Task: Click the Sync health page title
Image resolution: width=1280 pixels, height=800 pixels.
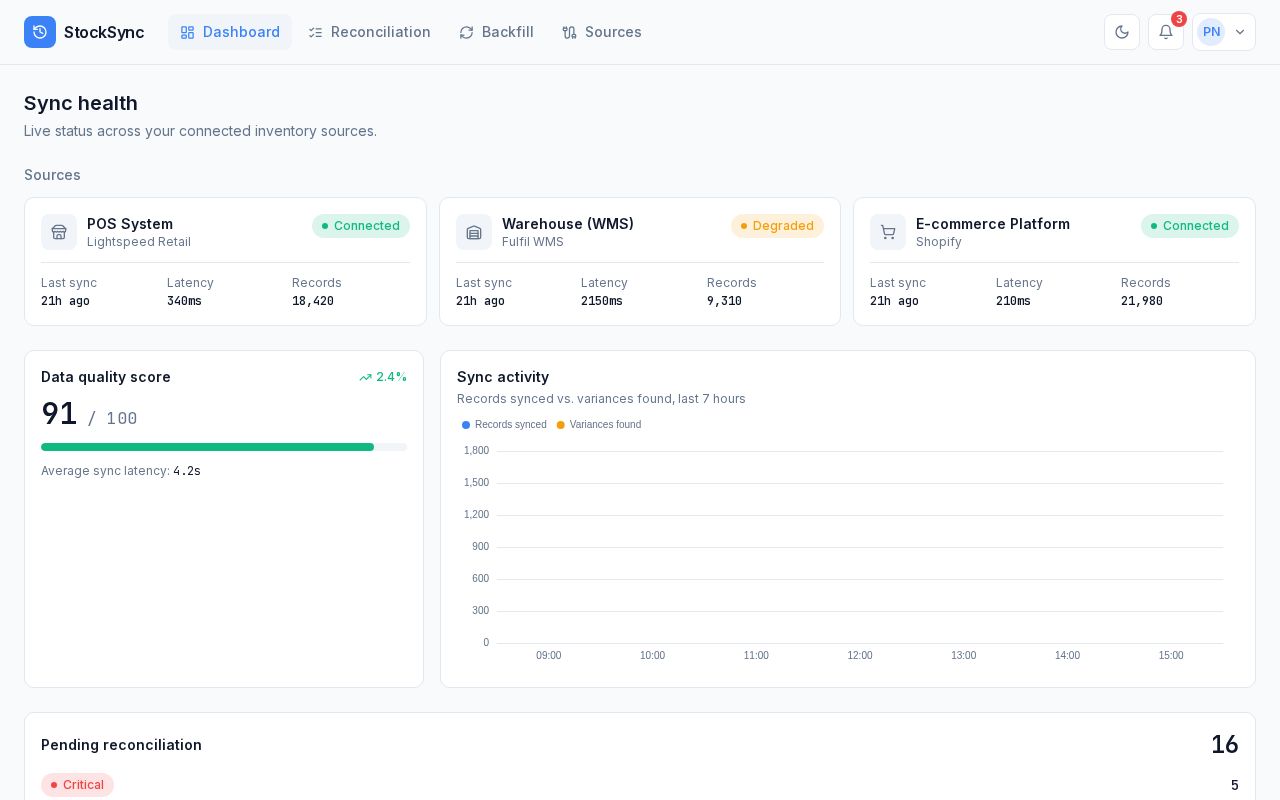Action: (x=81, y=103)
